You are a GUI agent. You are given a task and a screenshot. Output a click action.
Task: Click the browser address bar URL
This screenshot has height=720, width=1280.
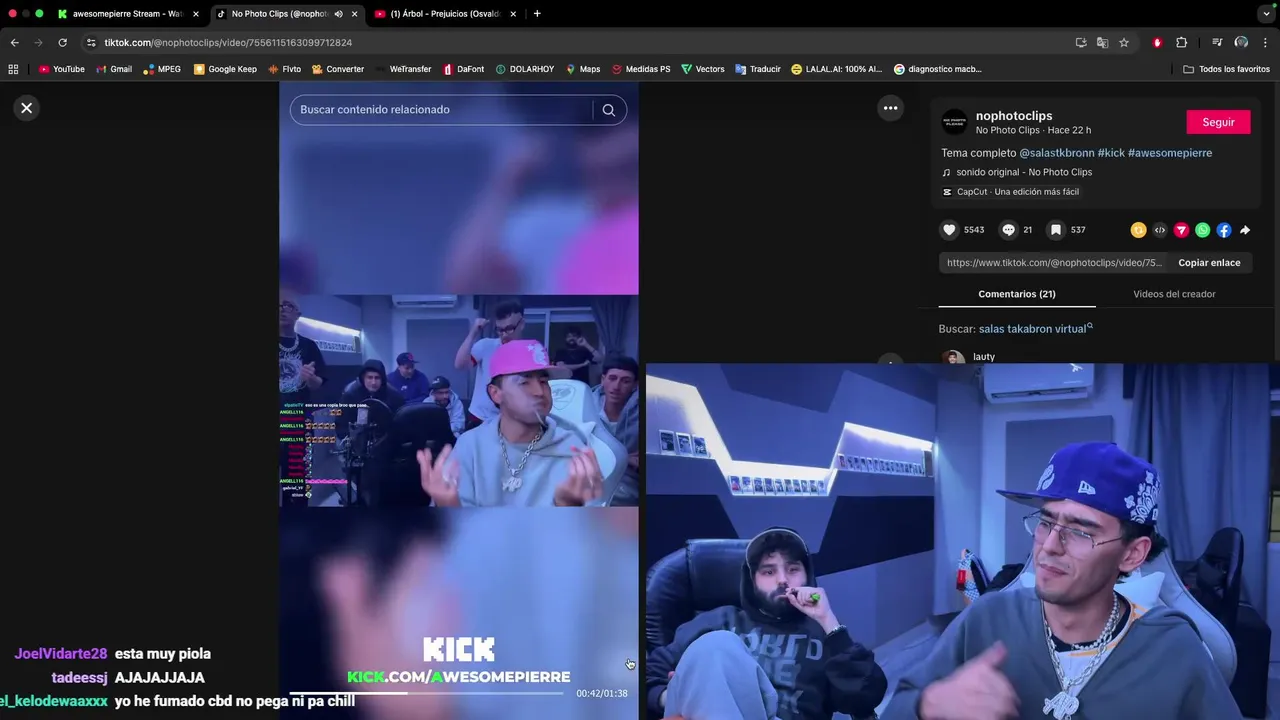228,43
